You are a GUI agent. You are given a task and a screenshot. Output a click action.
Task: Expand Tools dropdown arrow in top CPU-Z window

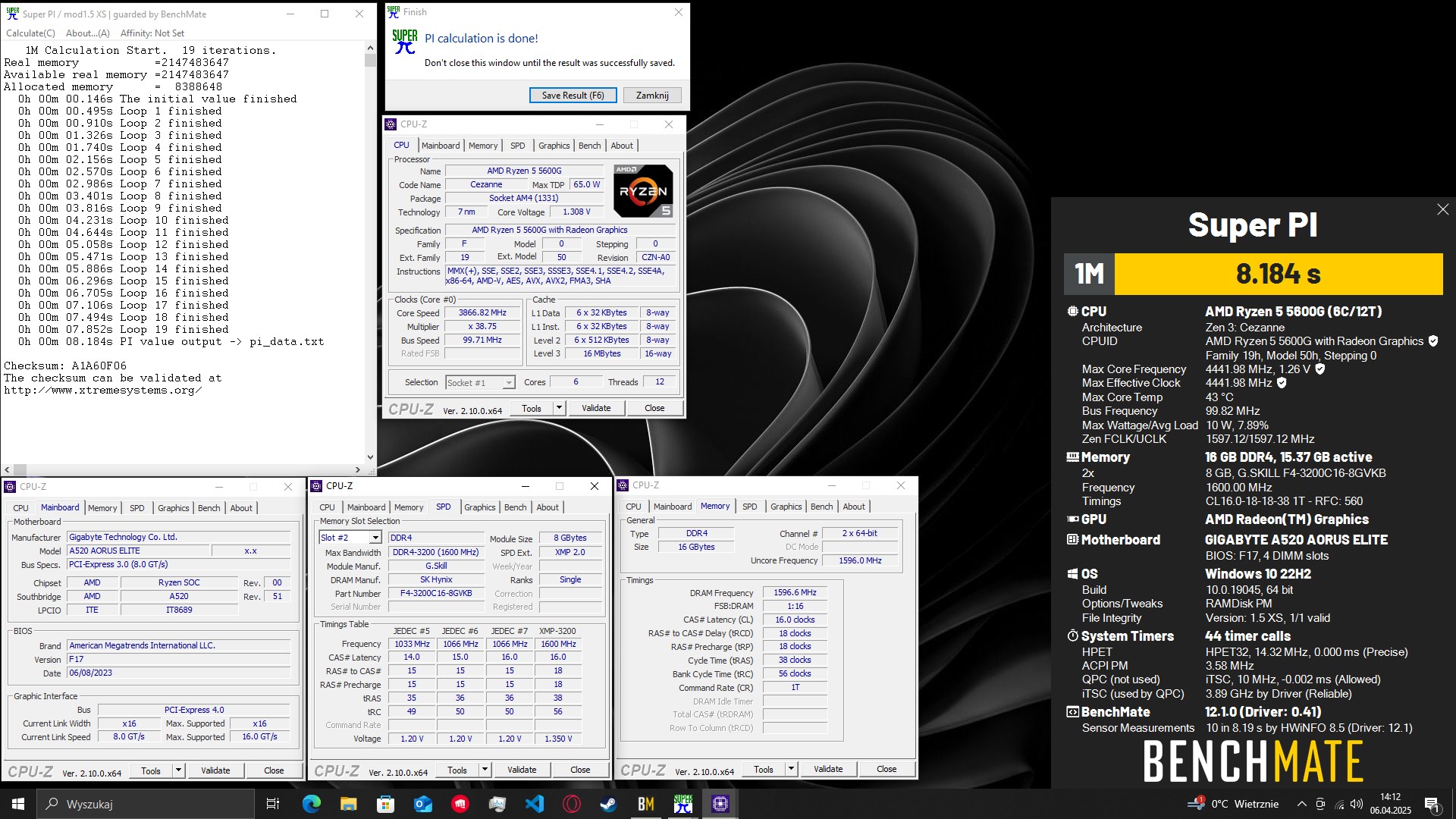coord(559,408)
